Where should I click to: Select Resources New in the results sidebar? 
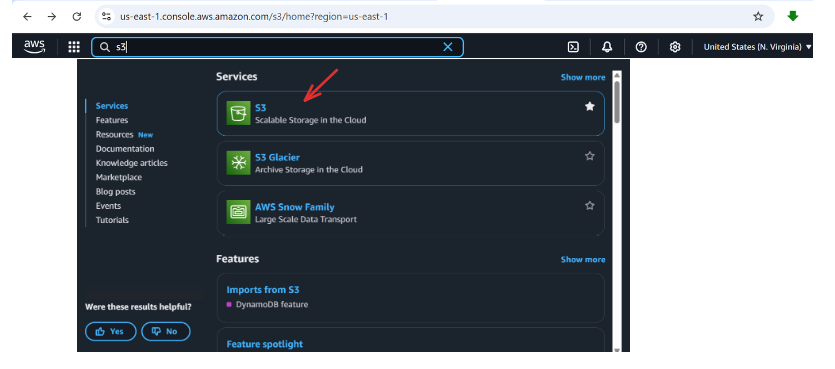click(124, 135)
